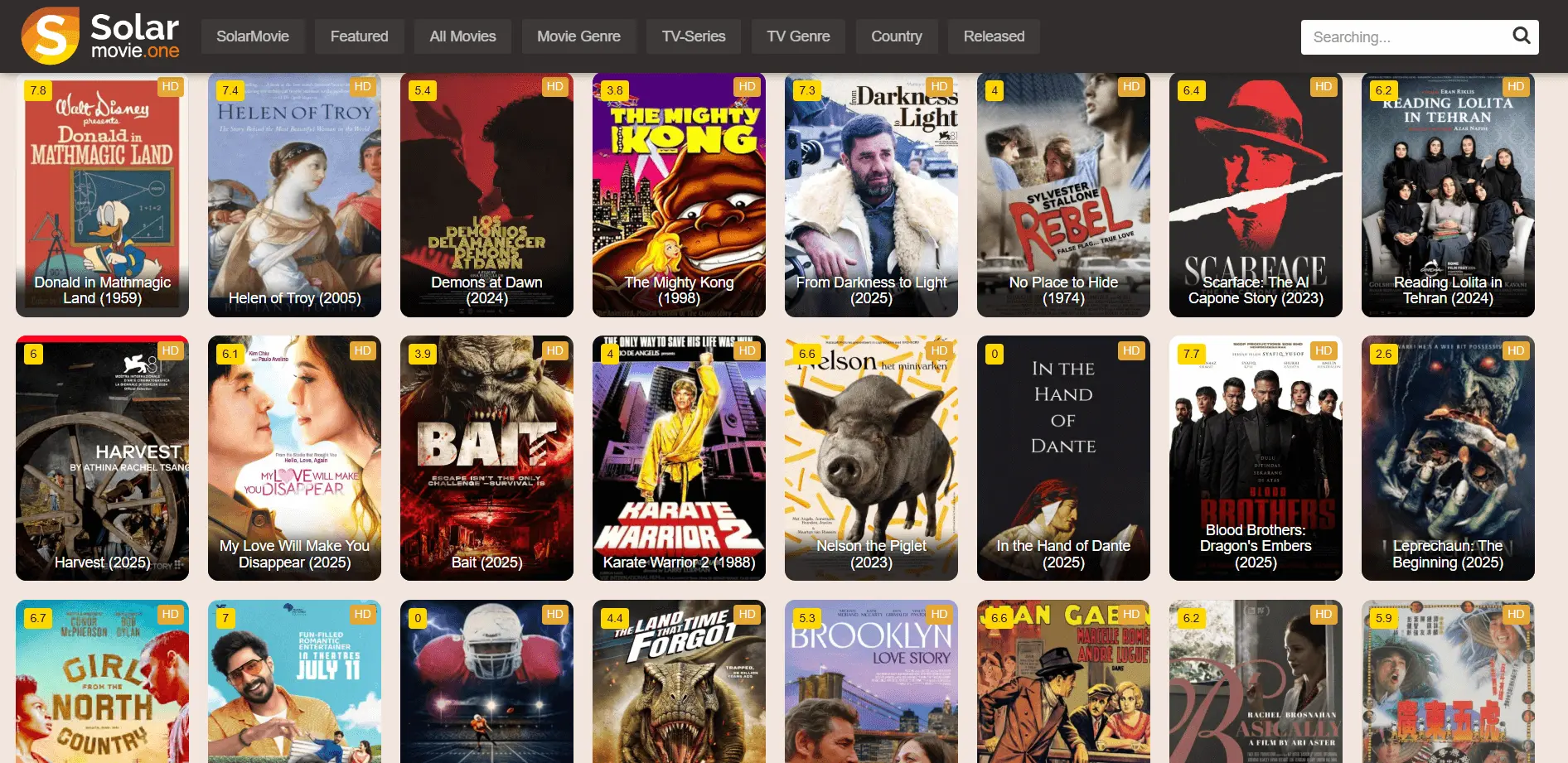1568x763 pixels.
Task: Open Girl from the North Country poster
Action: (102, 681)
